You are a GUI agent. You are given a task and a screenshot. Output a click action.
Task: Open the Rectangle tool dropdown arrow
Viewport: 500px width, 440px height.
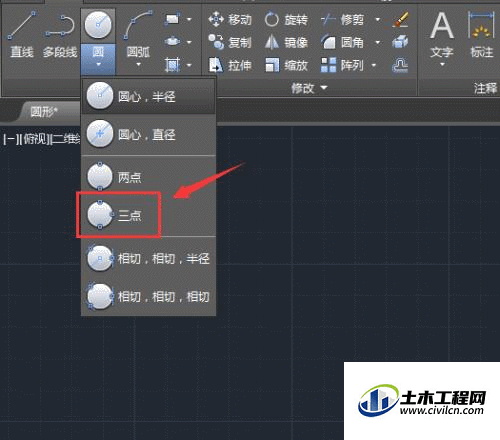coord(189,19)
